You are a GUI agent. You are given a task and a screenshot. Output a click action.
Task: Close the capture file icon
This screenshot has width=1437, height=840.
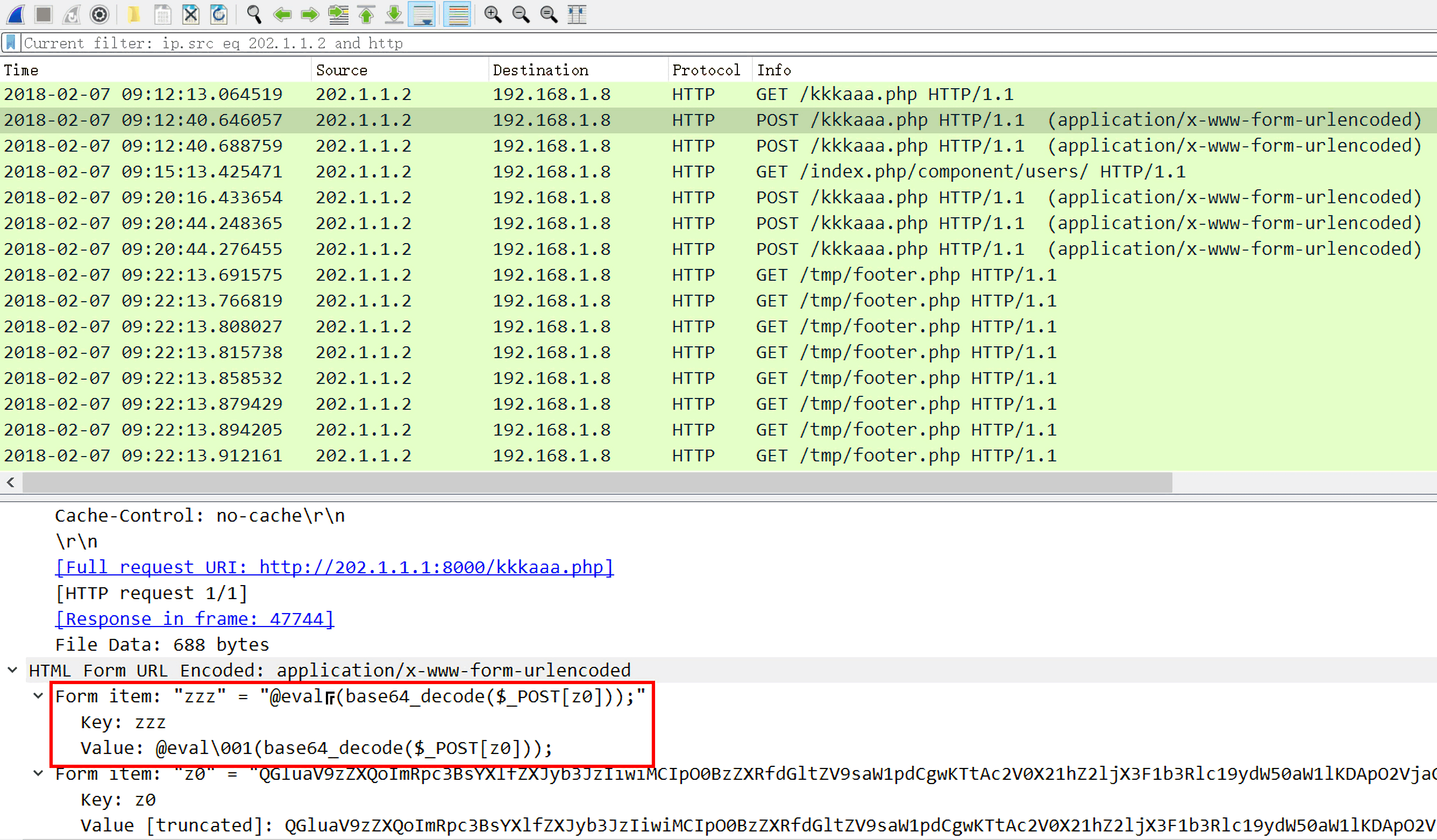pyautogui.click(x=190, y=15)
